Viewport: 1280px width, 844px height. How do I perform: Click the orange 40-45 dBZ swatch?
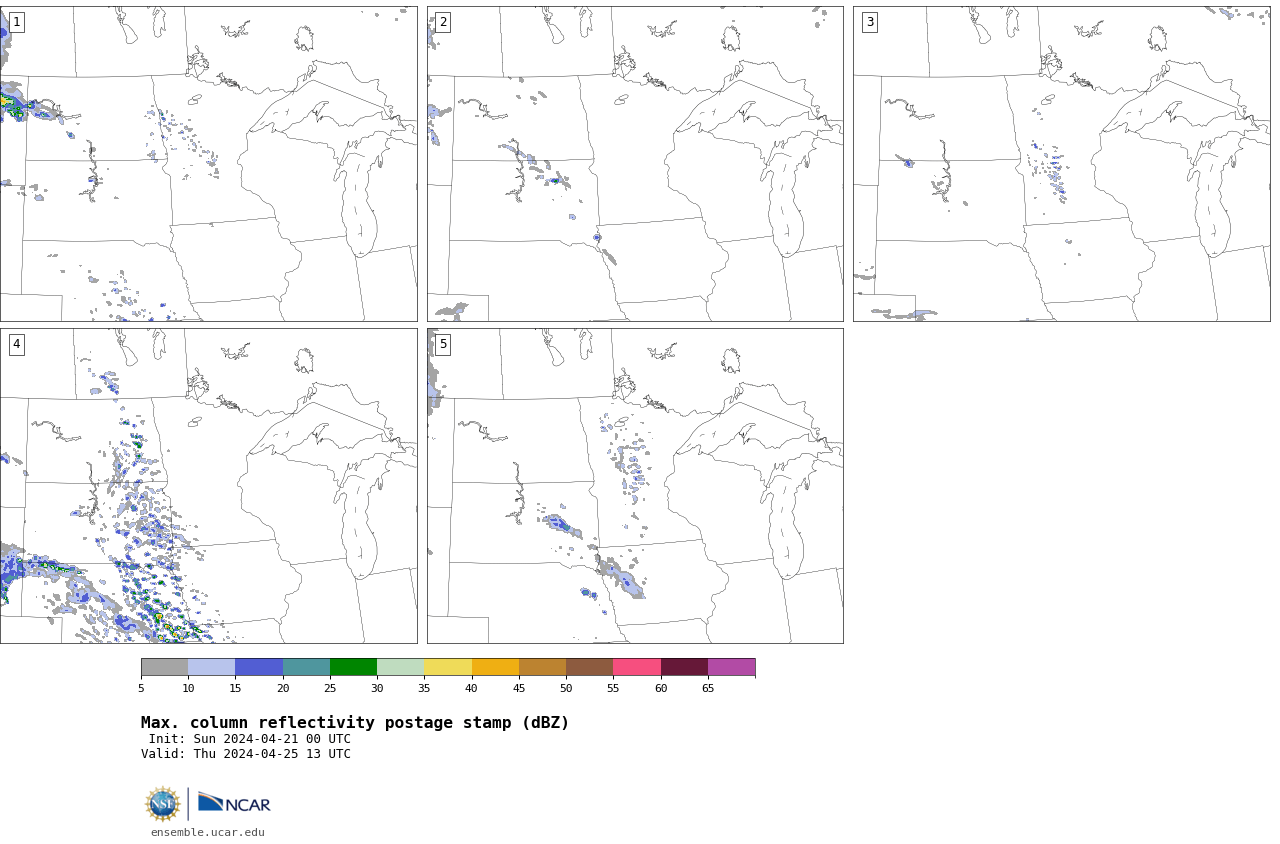tap(495, 667)
